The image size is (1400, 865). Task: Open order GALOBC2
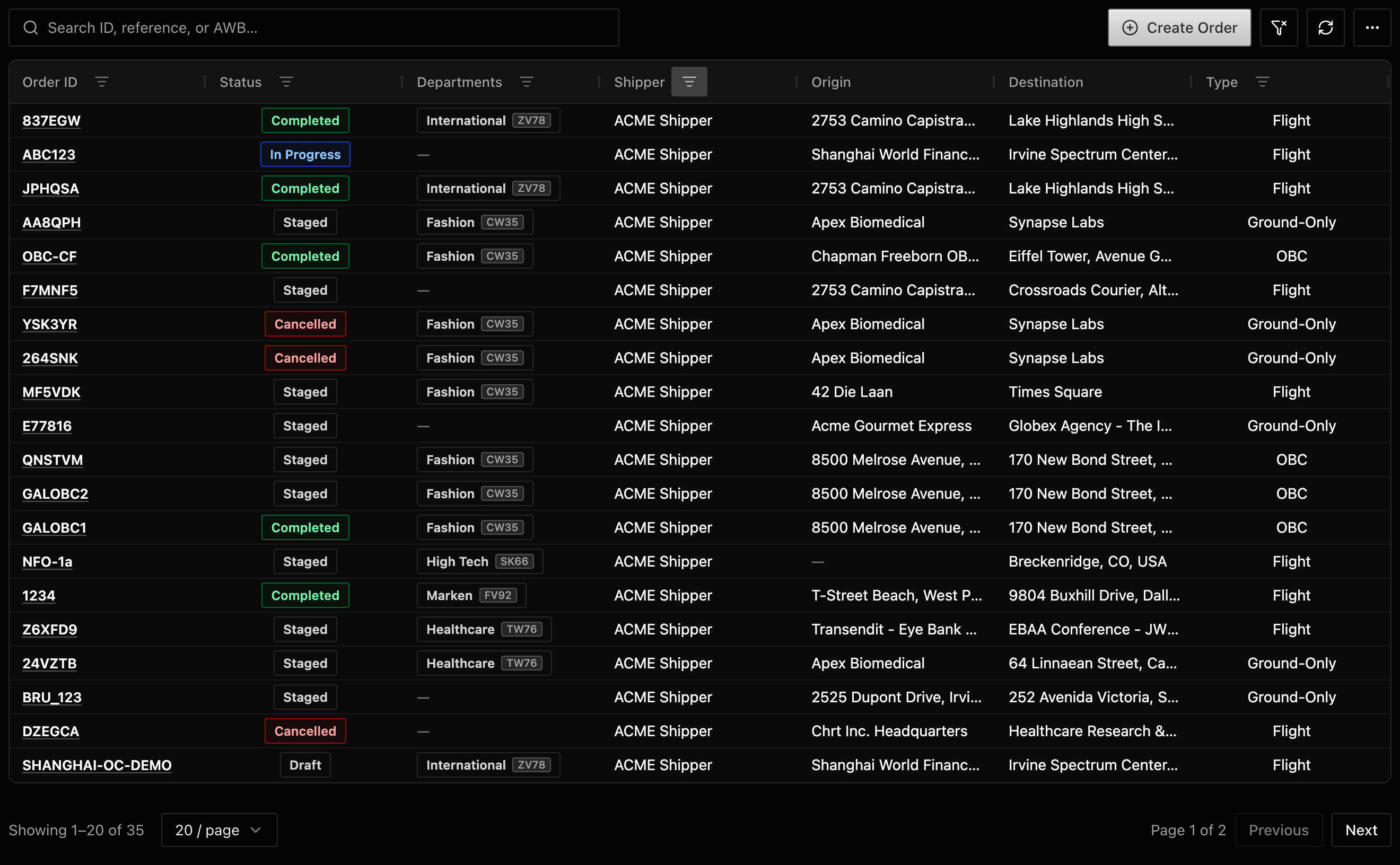point(55,493)
